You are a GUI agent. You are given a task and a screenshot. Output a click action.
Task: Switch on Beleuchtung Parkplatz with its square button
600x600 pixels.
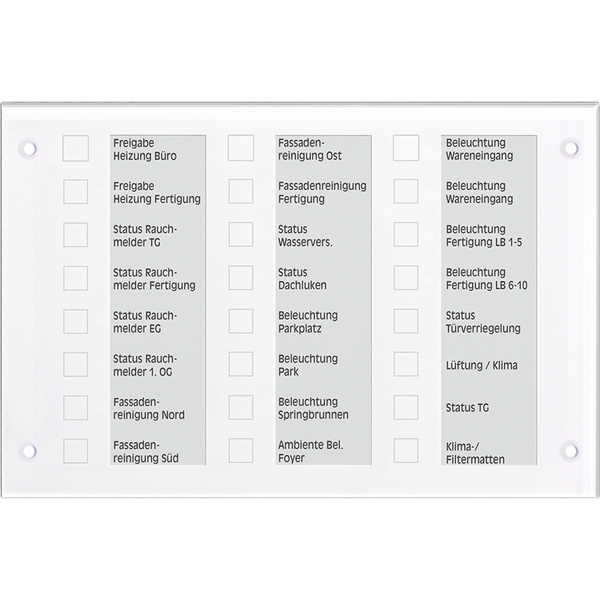(241, 321)
